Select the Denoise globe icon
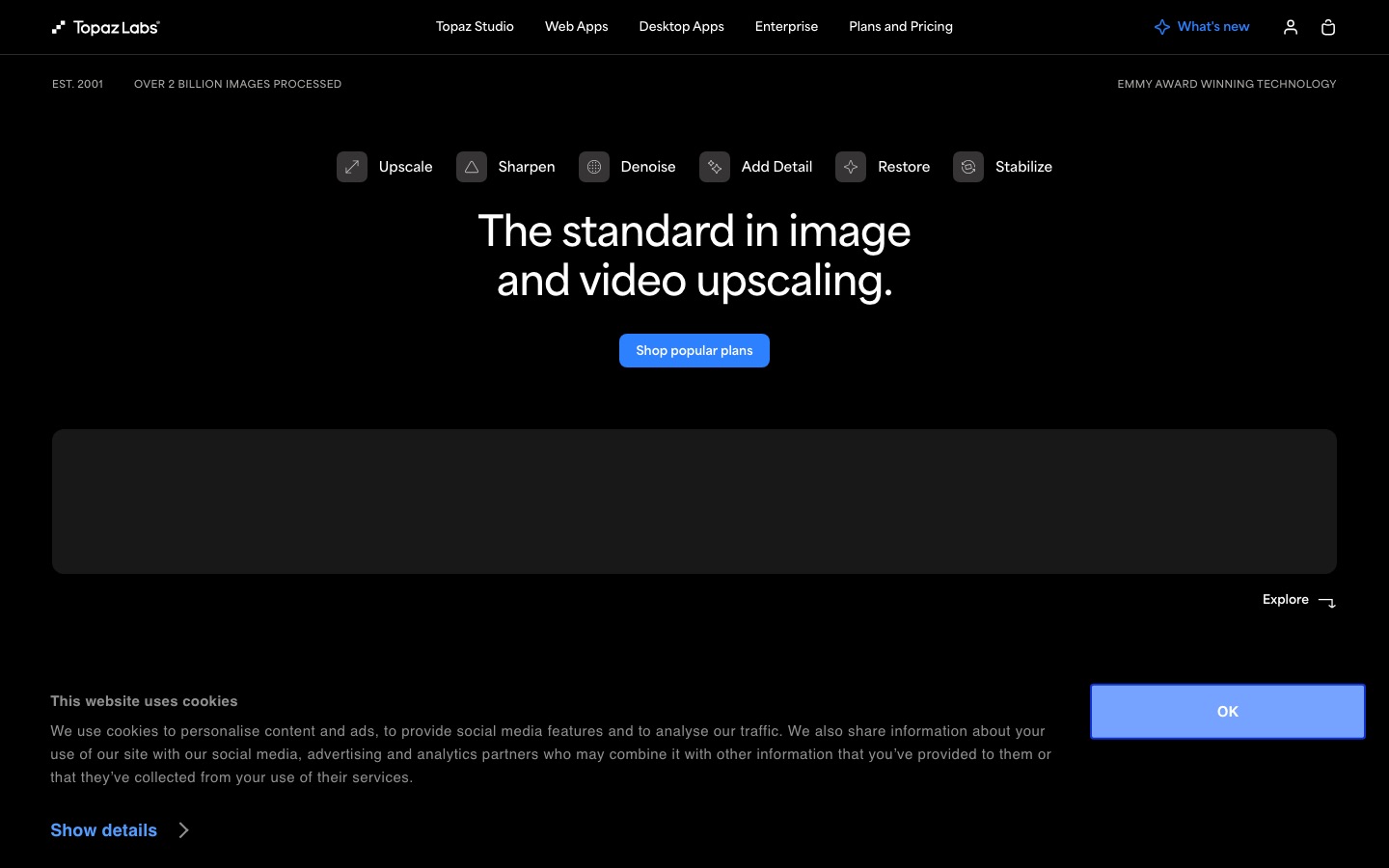The image size is (1389, 868). coord(594,167)
